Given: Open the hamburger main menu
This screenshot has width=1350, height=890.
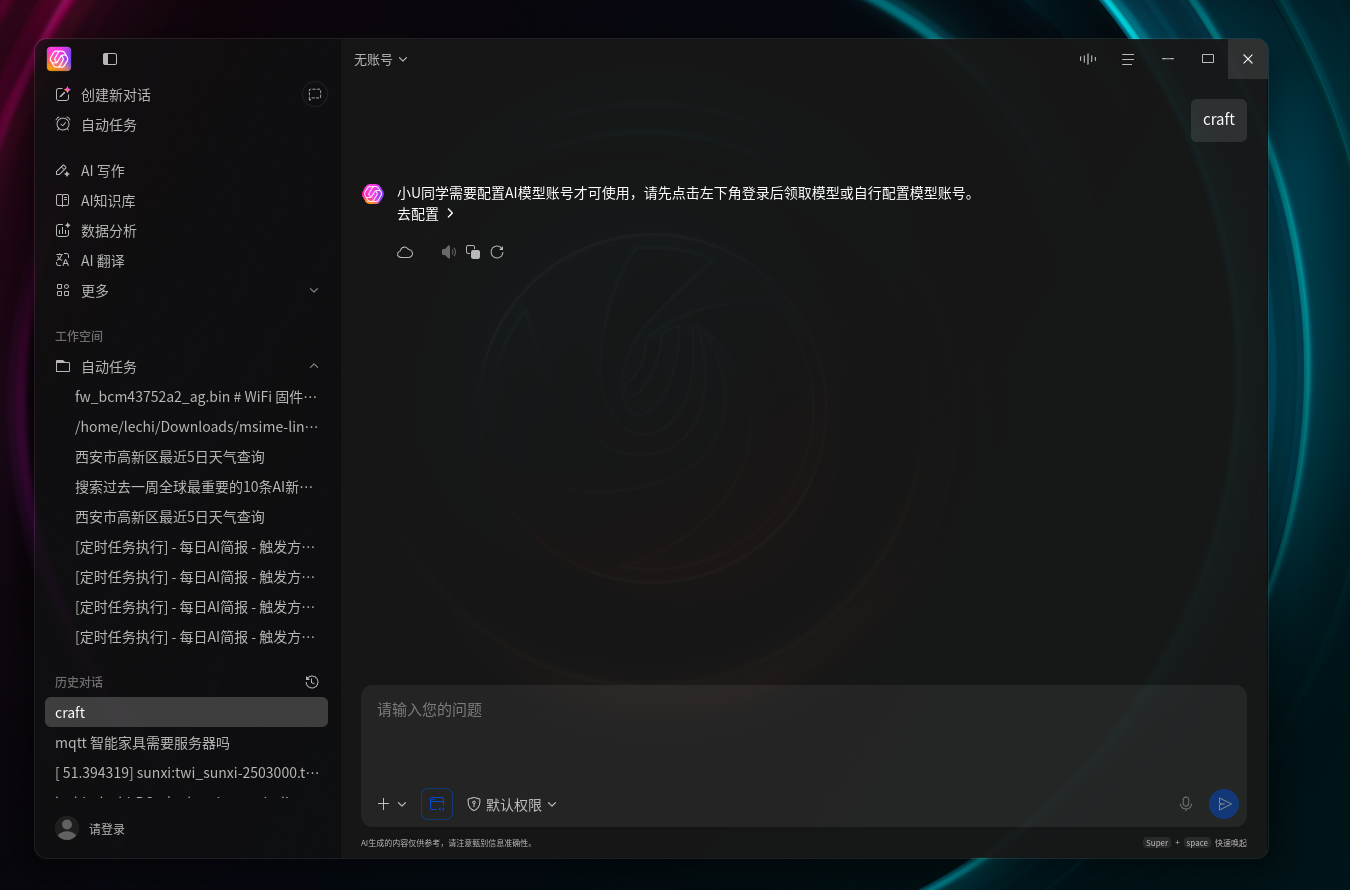Looking at the screenshot, I should (x=1127, y=59).
